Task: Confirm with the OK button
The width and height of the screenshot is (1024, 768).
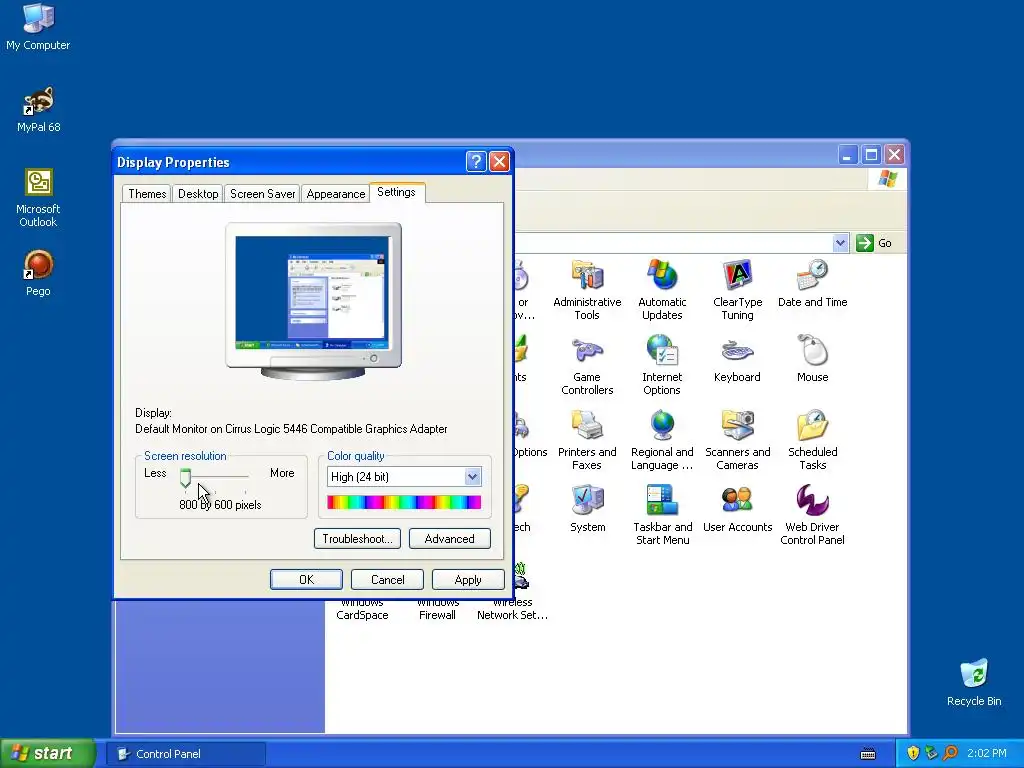Action: point(306,579)
